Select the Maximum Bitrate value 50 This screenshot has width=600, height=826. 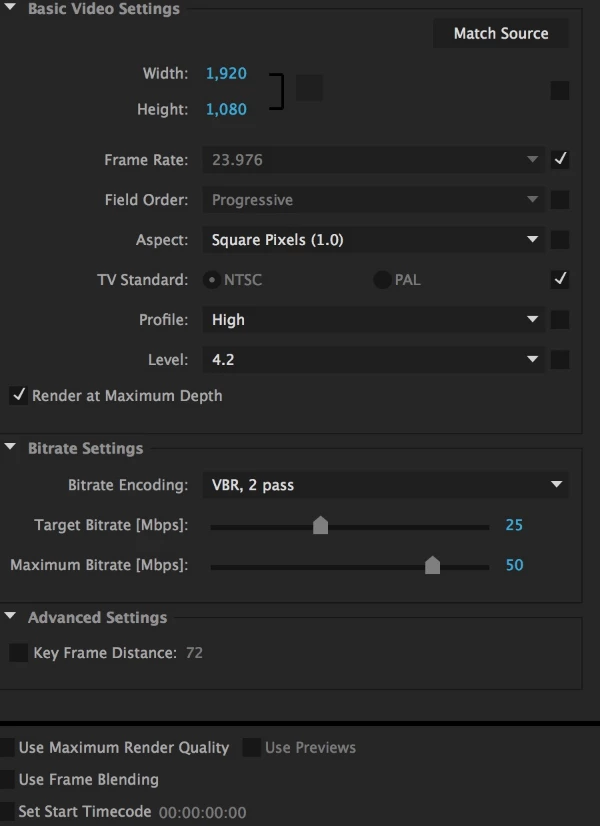[514, 565]
